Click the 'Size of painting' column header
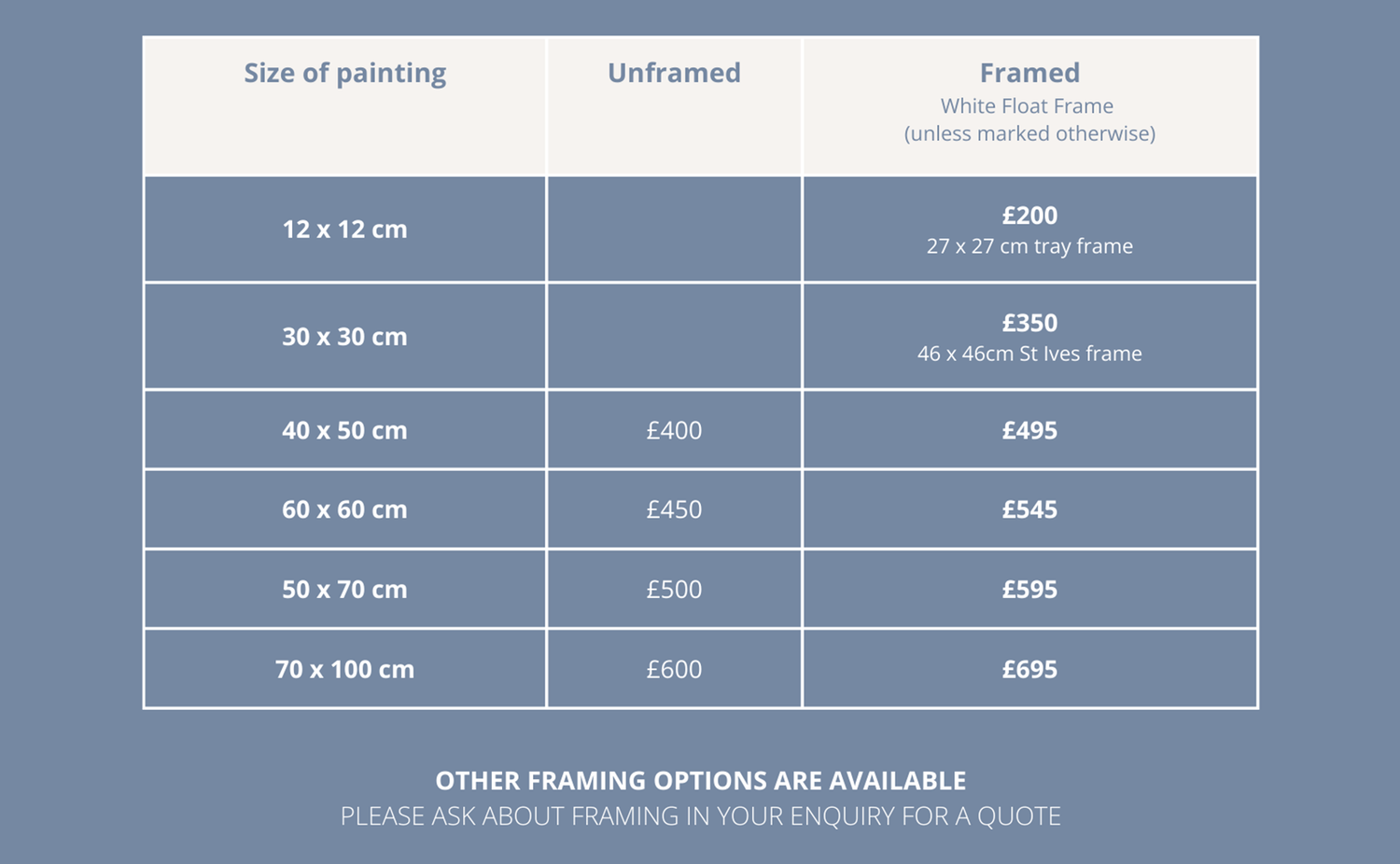 344,73
